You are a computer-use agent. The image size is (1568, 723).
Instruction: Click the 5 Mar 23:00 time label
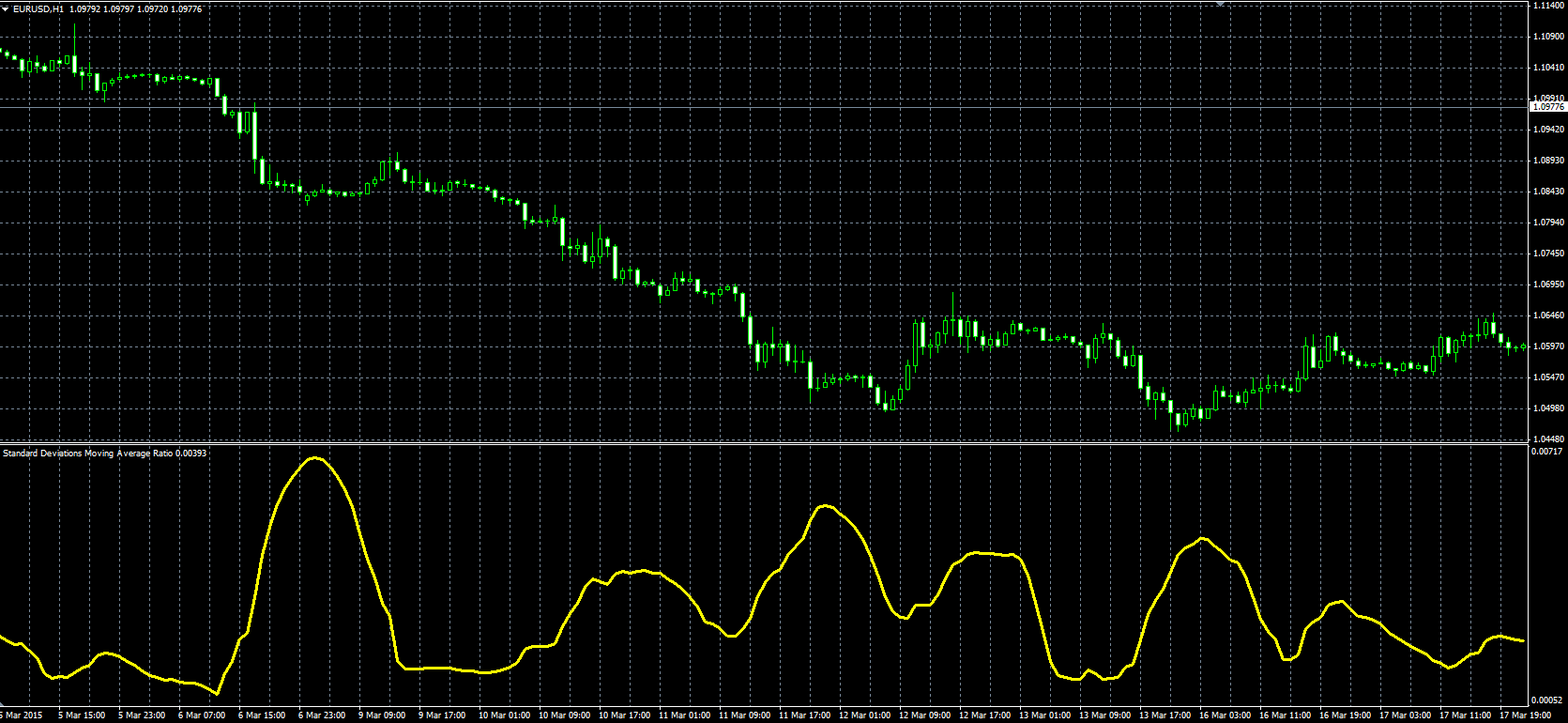tap(142, 715)
